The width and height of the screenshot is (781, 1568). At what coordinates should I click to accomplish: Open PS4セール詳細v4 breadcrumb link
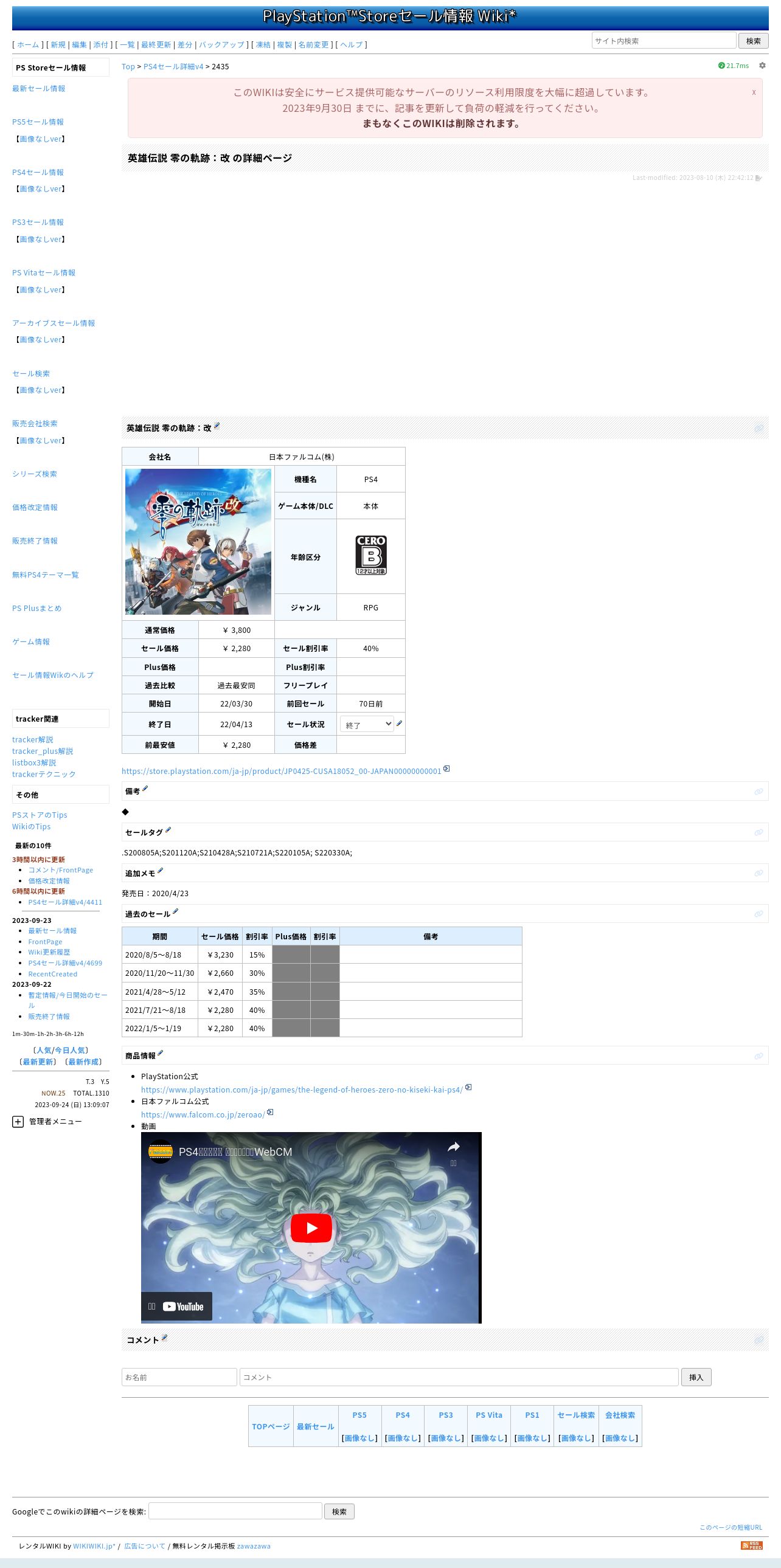click(x=173, y=66)
